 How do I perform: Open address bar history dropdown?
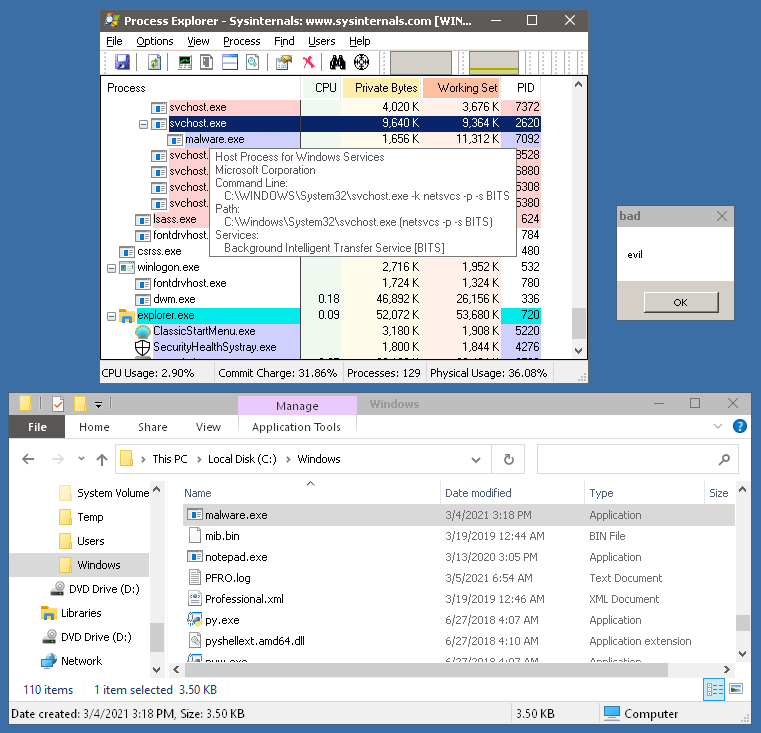[x=476, y=460]
